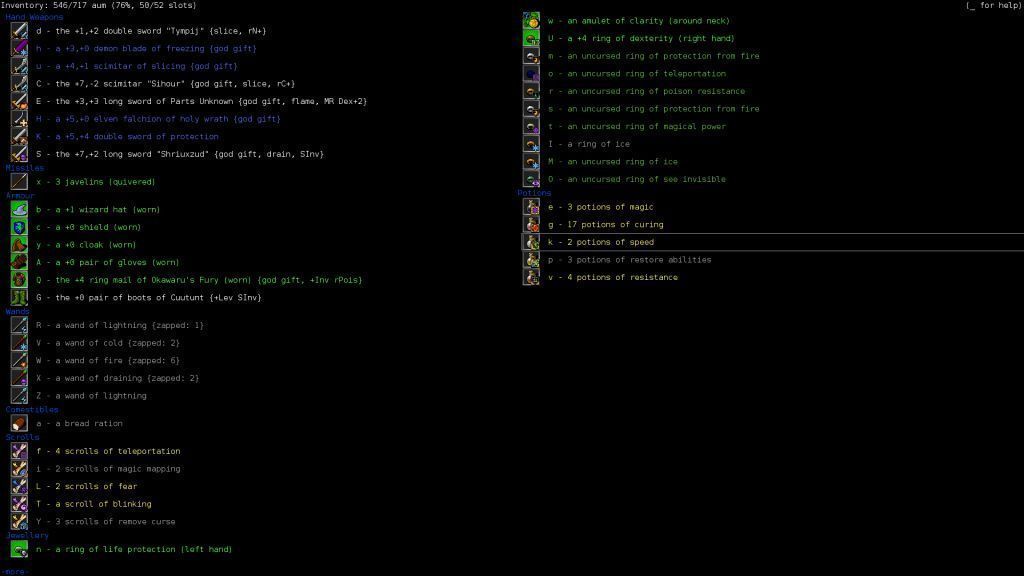Screen dimensions: 1024x576
Task: Click the Comestibles category header
Action: pos(32,409)
